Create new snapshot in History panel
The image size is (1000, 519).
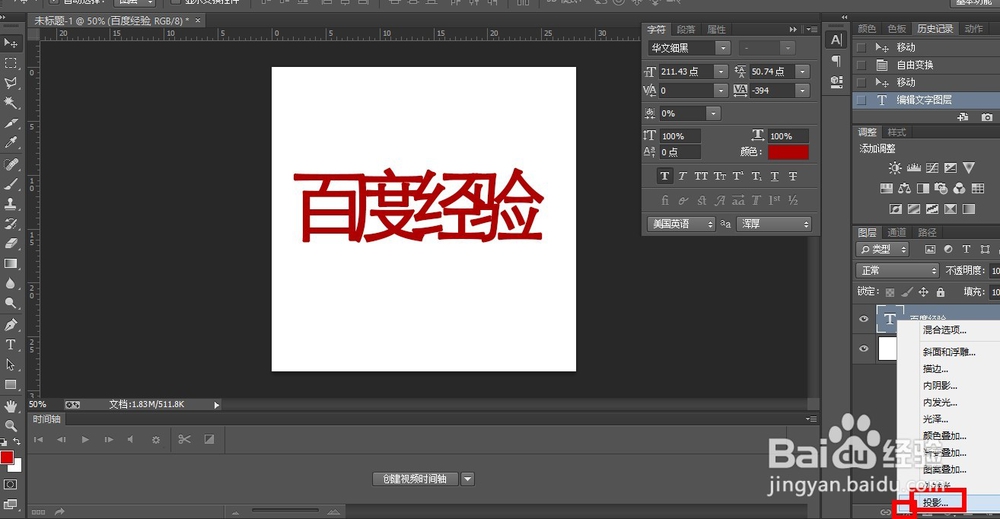[987, 117]
